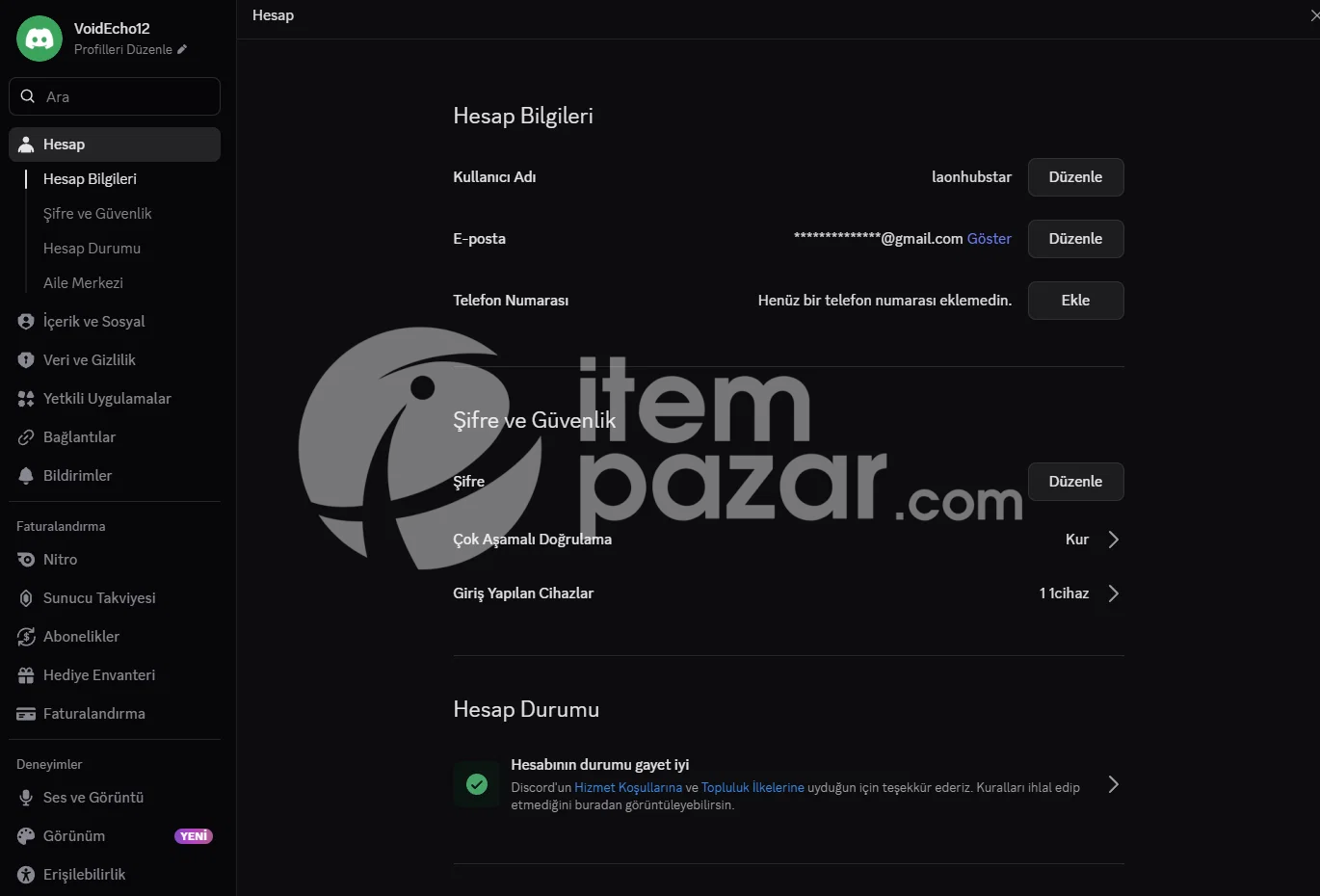Image resolution: width=1320 pixels, height=896 pixels.
Task: Click the Görünüm palette icon
Action: point(26,836)
